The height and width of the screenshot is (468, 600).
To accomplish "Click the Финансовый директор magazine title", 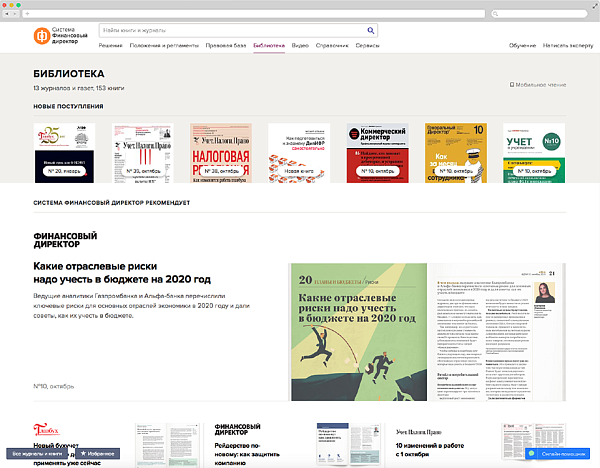I will [65, 240].
